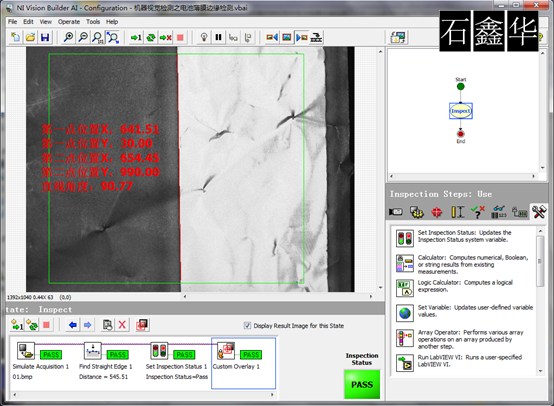Screen dimensions: 554x406
Task: Open the File menu
Action: [x=12, y=22]
